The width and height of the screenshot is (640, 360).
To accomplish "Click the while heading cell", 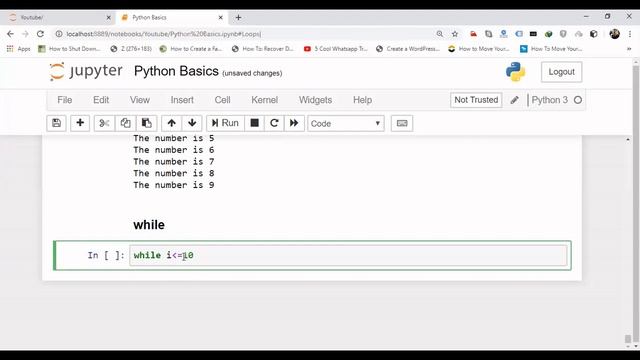I will (x=149, y=225).
